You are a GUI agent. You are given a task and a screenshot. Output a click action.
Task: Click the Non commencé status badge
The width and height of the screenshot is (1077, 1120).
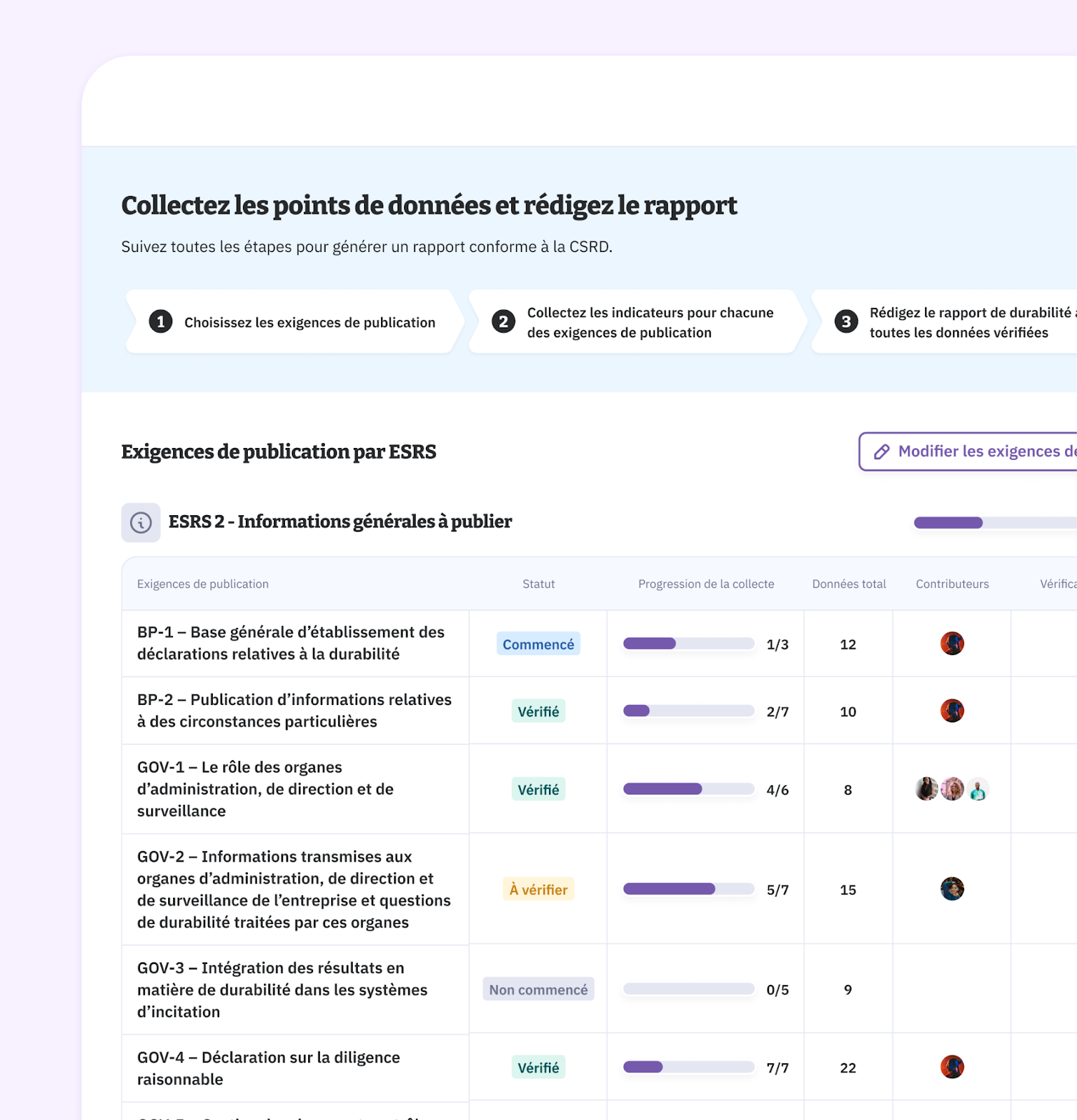coord(538,990)
